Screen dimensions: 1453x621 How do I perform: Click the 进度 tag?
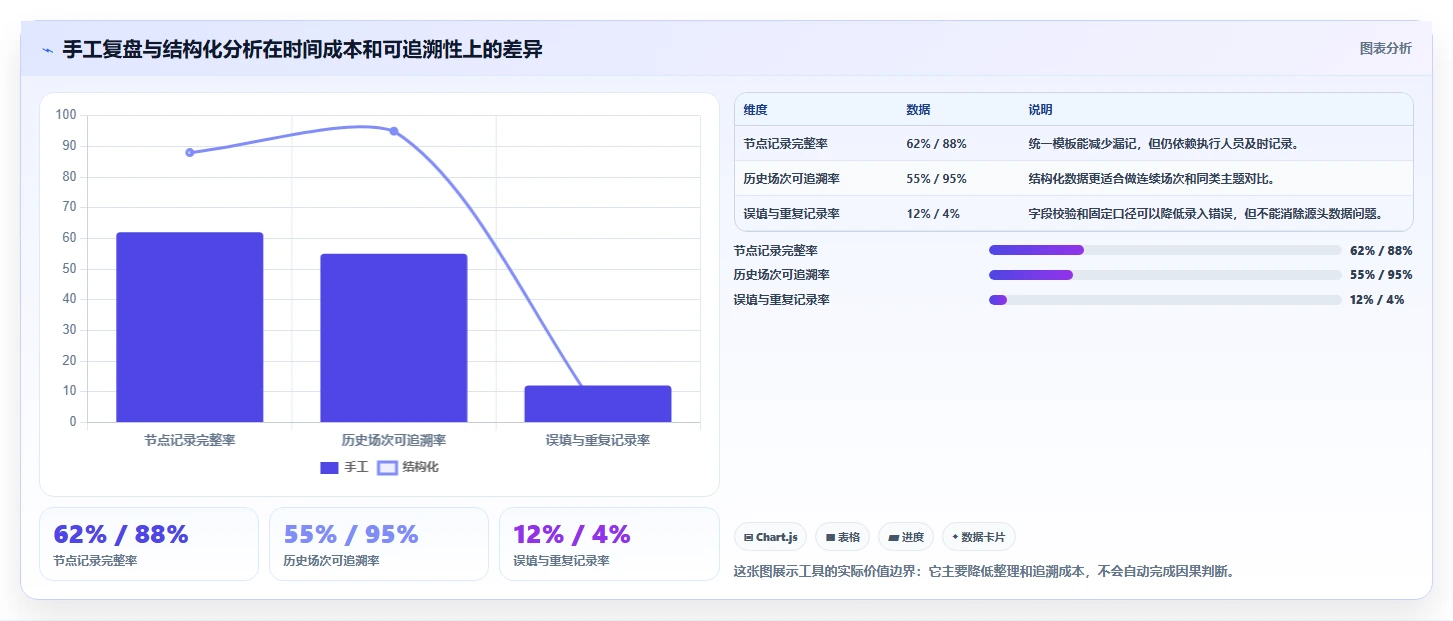[906, 537]
